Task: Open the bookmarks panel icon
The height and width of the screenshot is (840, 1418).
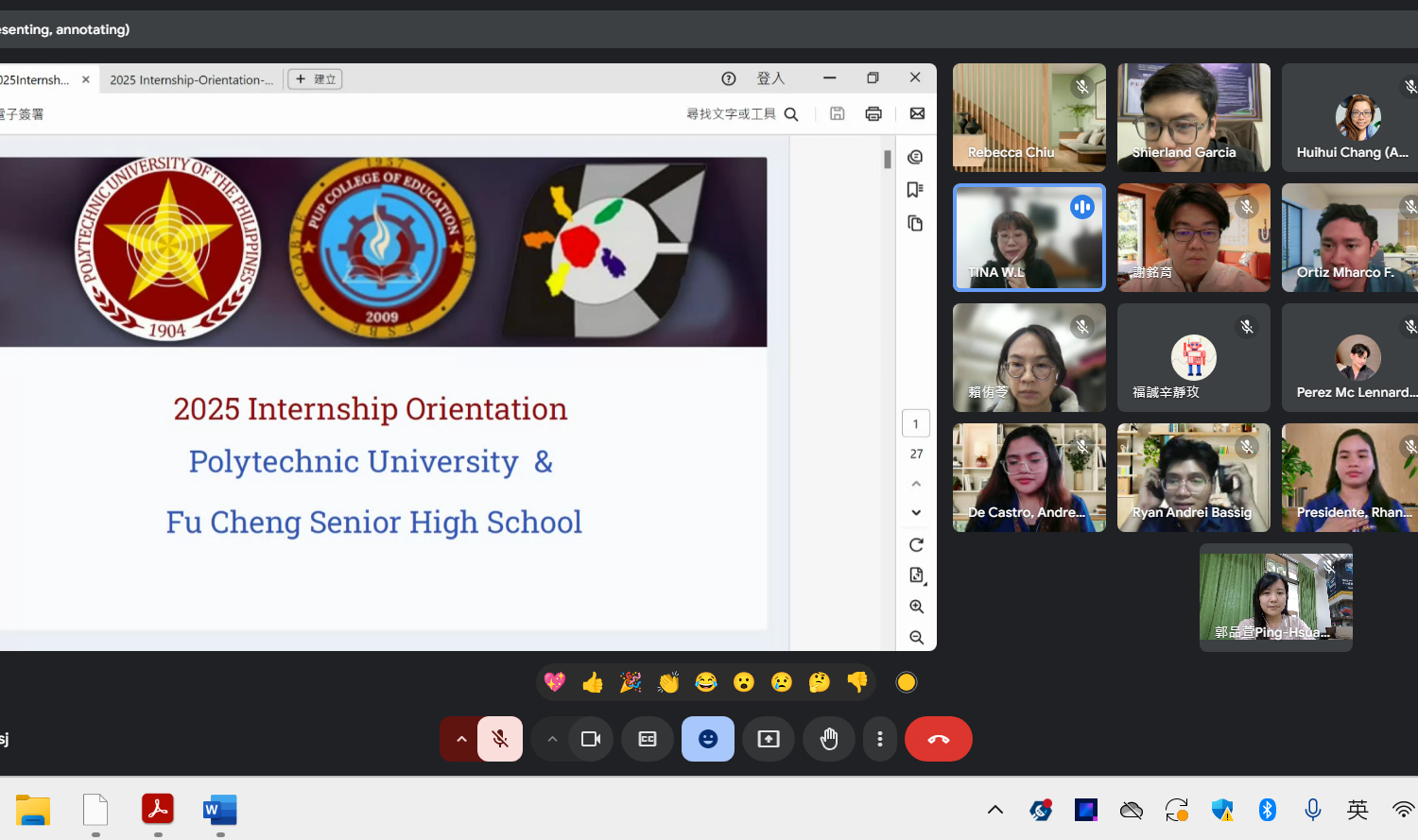Action: [915, 190]
